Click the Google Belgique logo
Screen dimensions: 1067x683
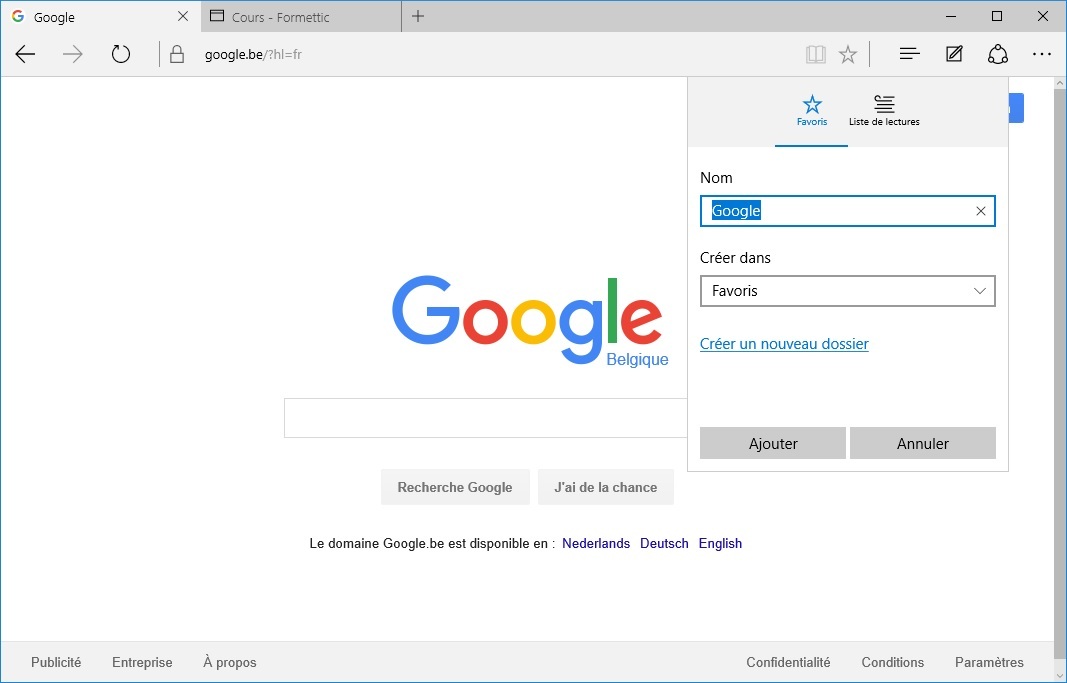point(529,320)
